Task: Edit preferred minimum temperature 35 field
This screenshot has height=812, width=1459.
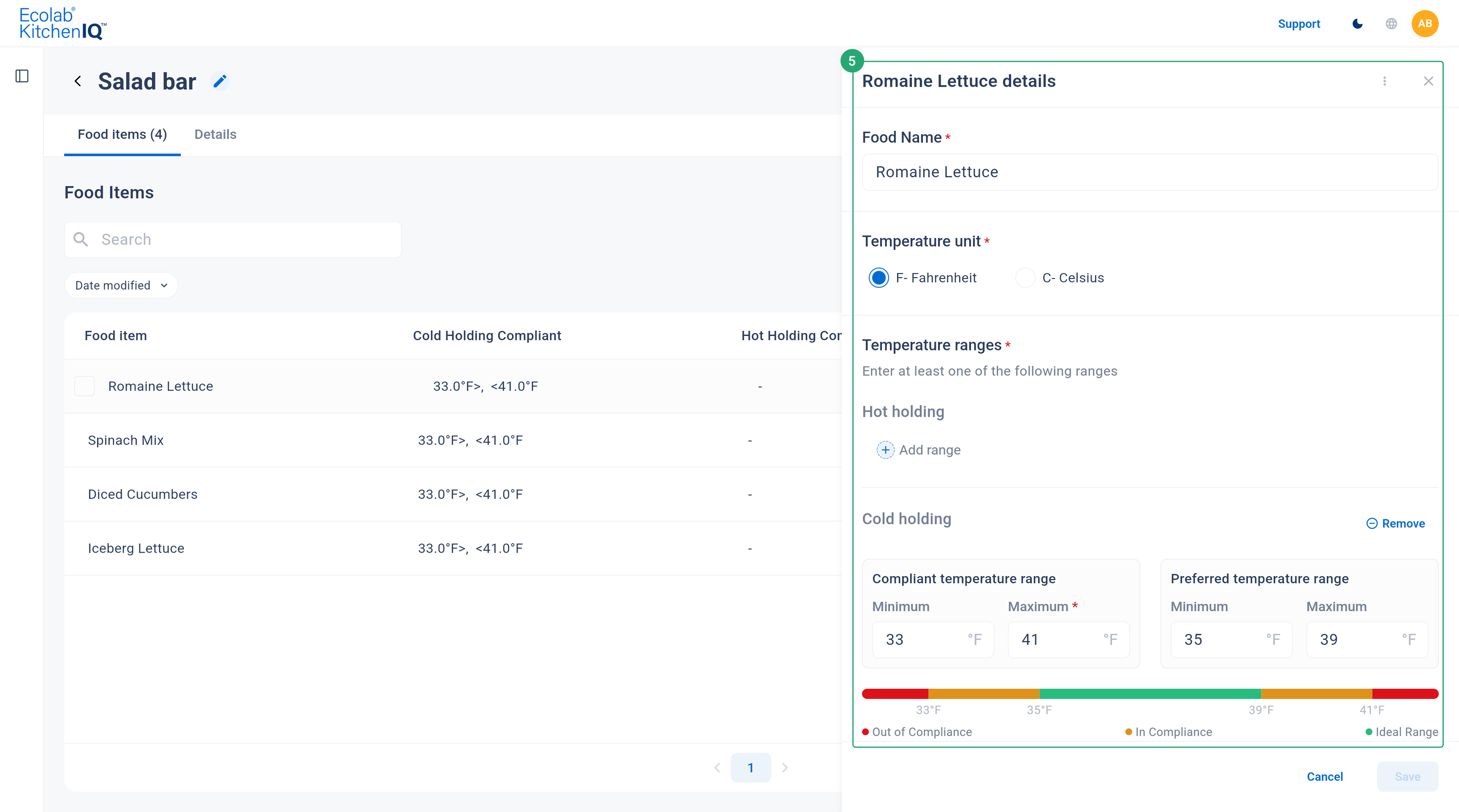Action: click(1231, 640)
